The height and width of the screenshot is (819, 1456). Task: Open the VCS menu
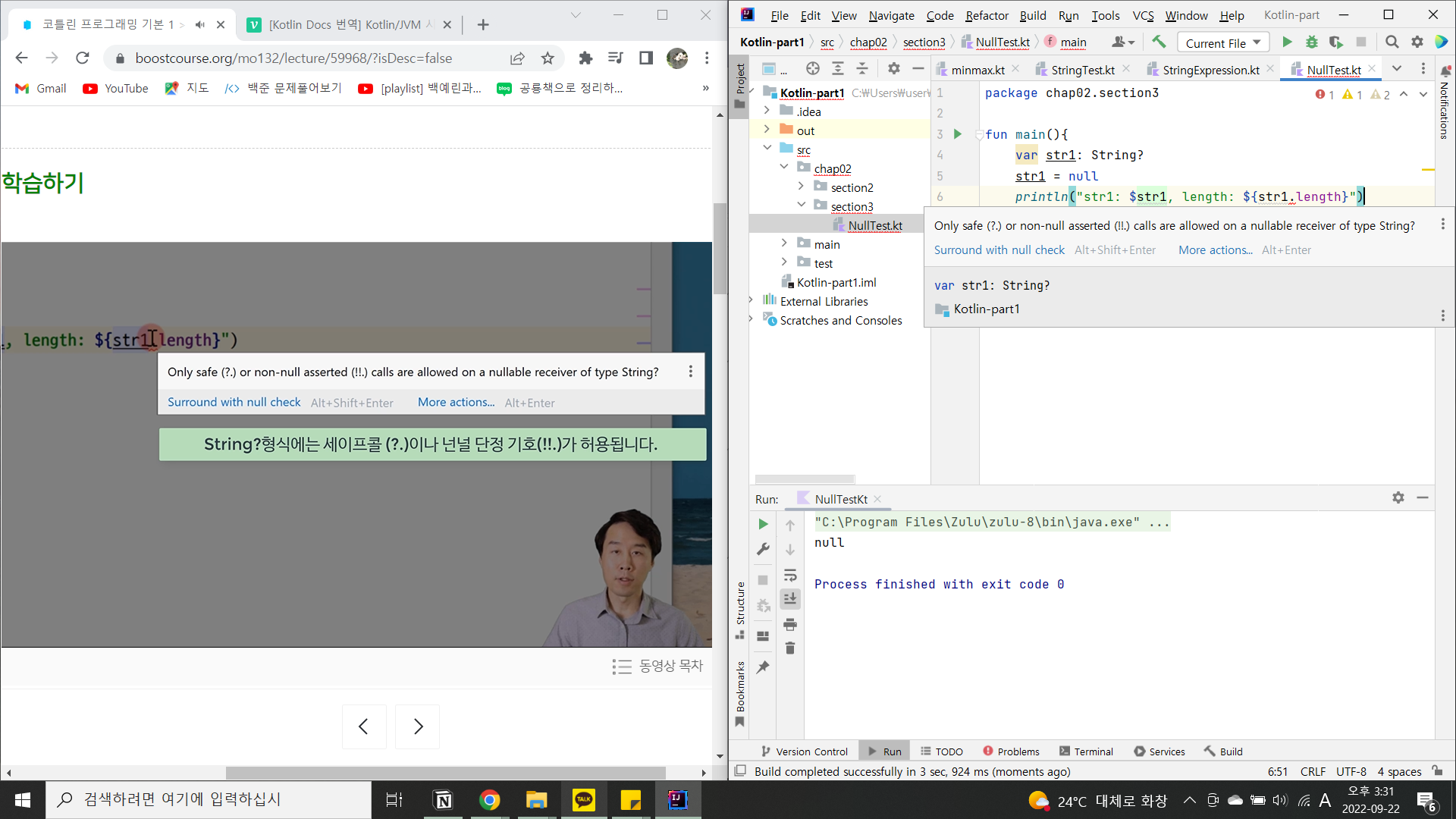(1143, 15)
